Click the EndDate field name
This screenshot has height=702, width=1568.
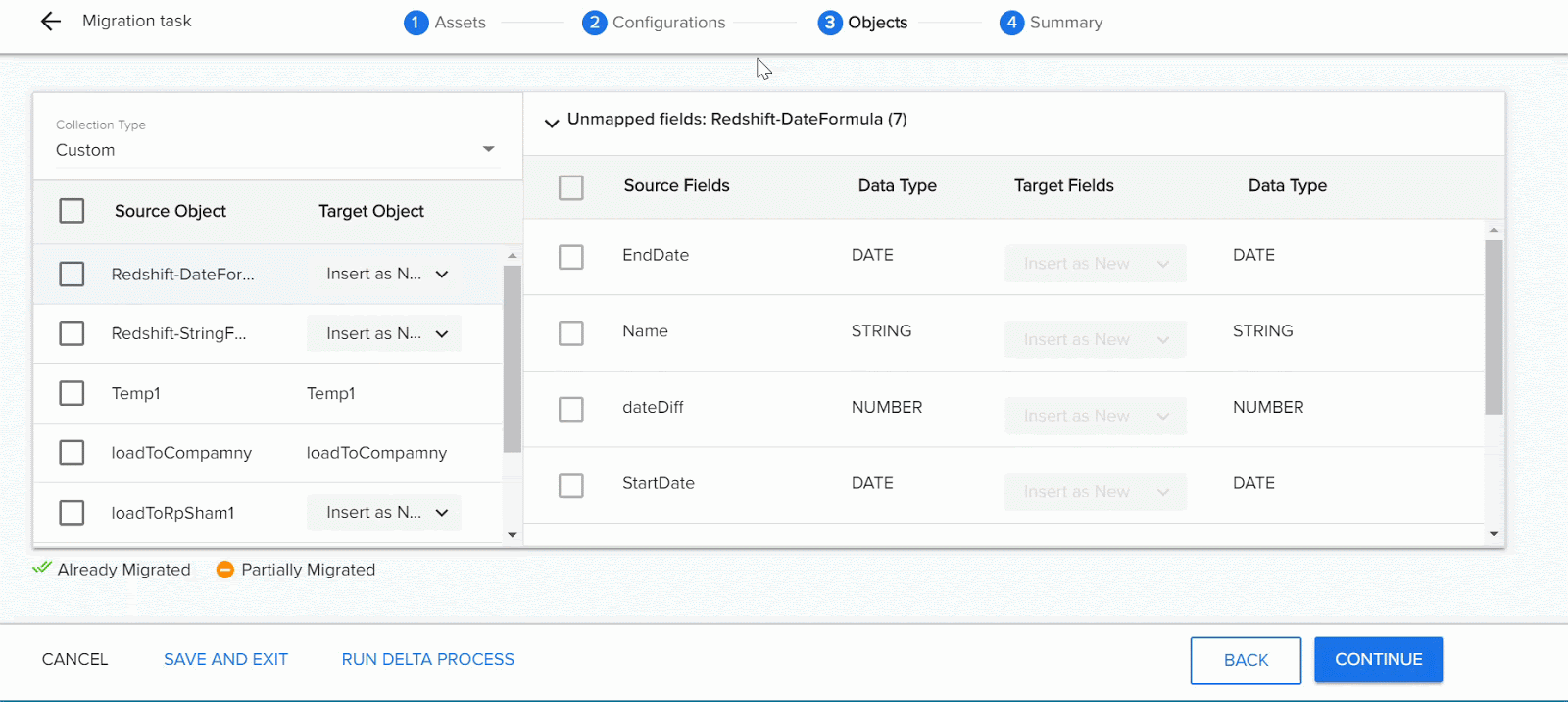[655, 255]
